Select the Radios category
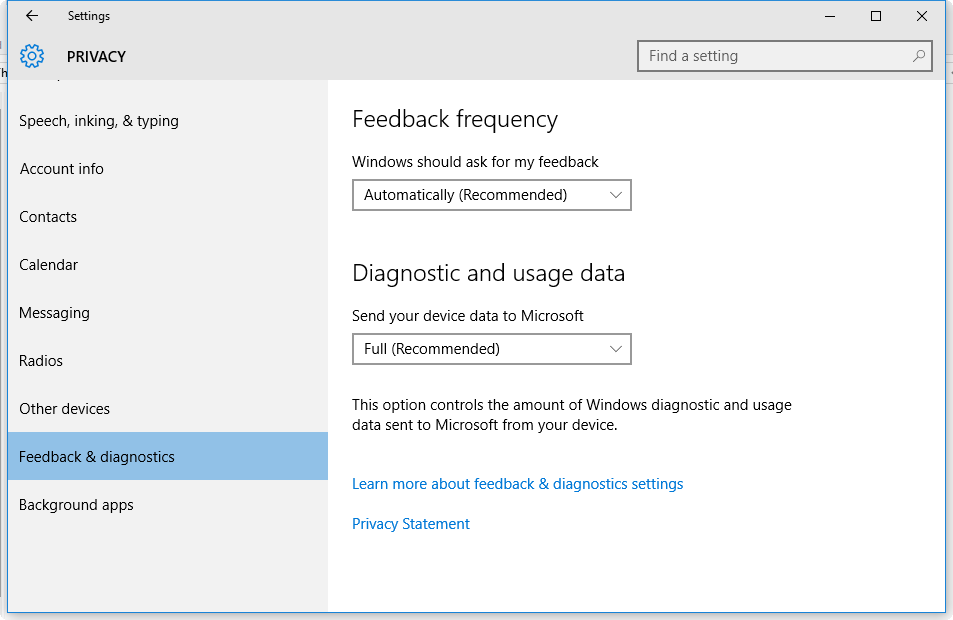 pos(41,361)
